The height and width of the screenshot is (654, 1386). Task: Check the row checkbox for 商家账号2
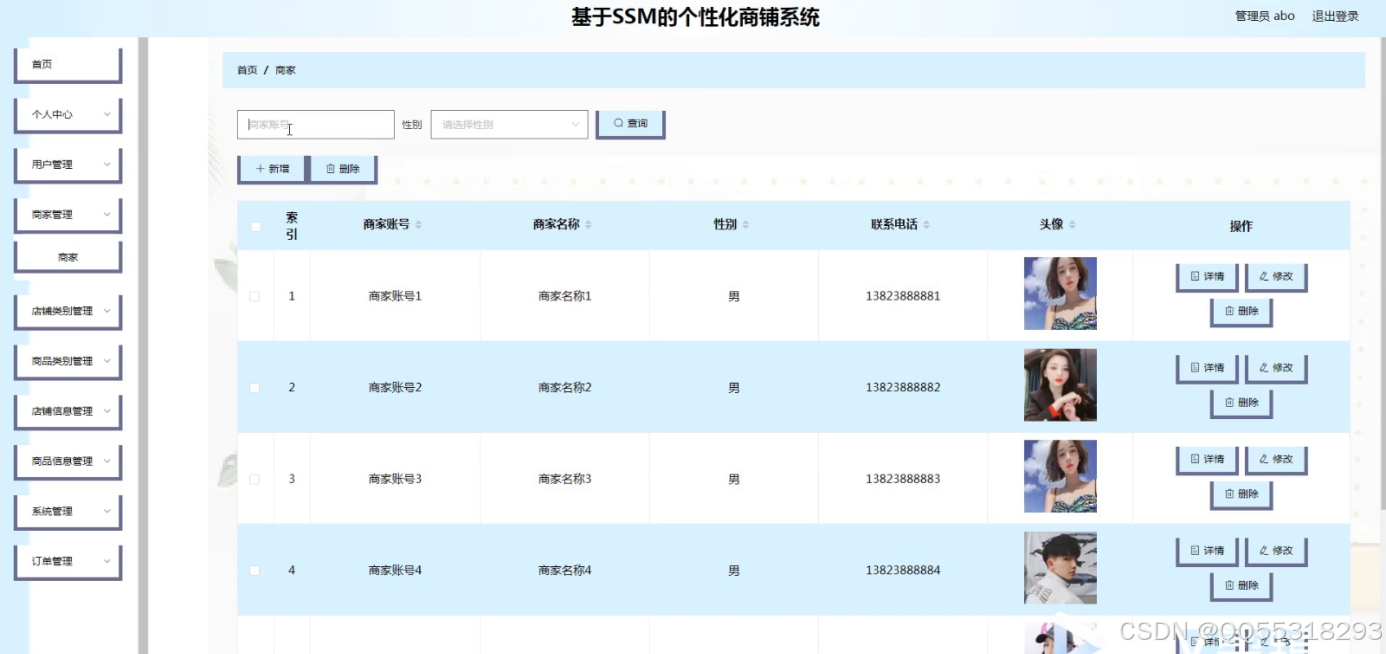click(255, 387)
